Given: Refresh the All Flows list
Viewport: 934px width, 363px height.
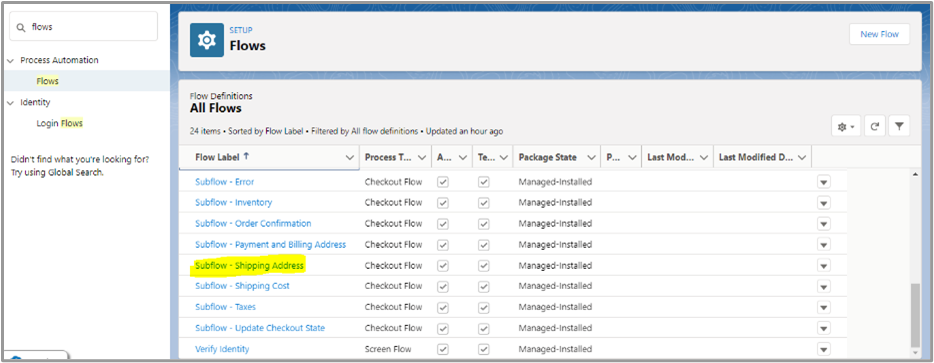Looking at the screenshot, I should pyautogui.click(x=874, y=126).
